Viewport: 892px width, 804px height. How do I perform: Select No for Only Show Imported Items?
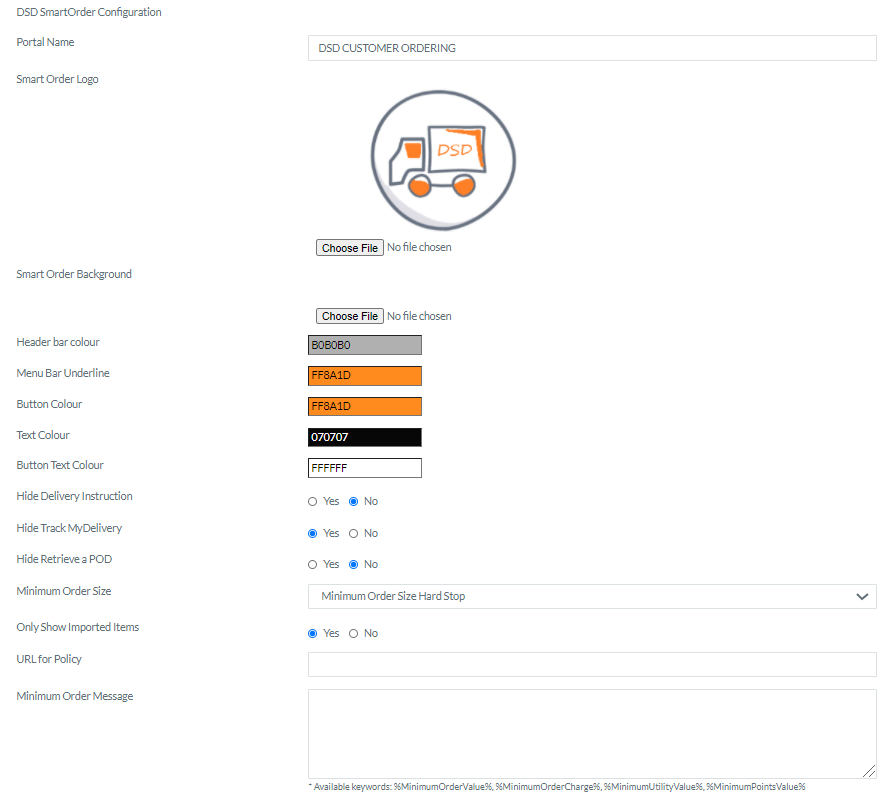(353, 633)
